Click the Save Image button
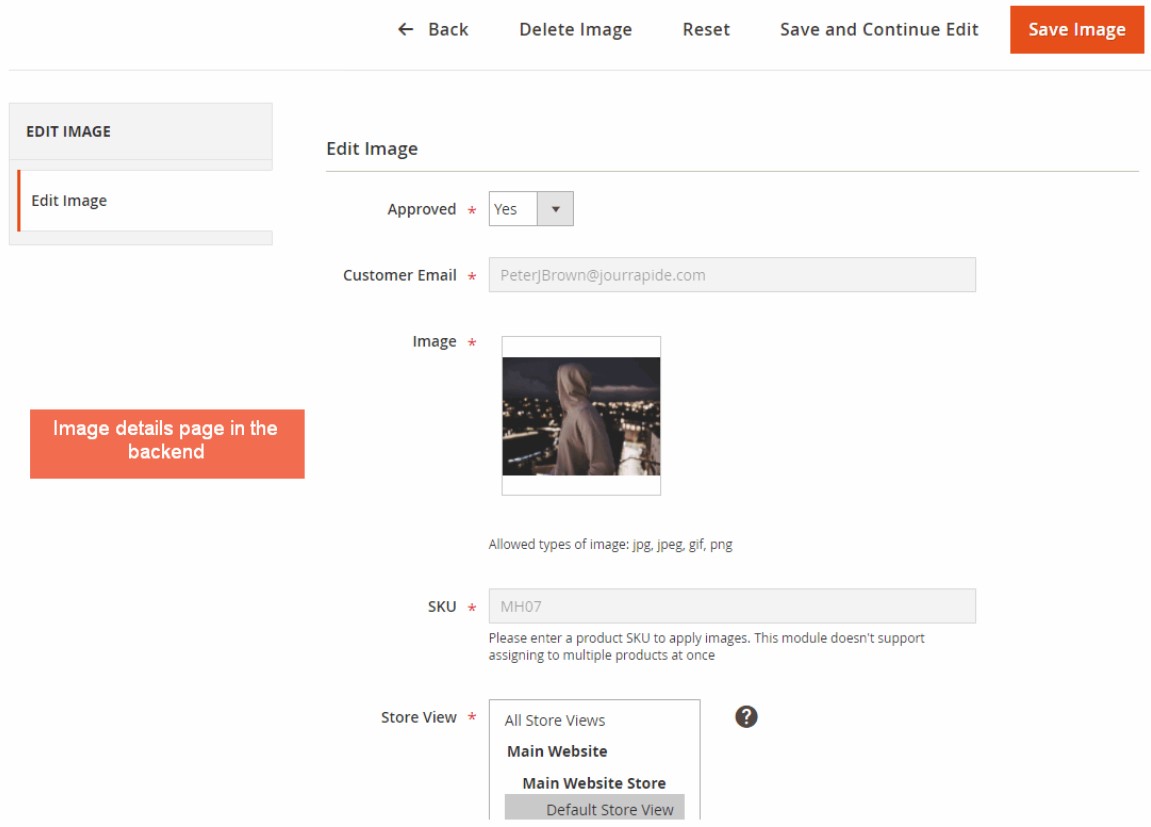 point(1076,29)
